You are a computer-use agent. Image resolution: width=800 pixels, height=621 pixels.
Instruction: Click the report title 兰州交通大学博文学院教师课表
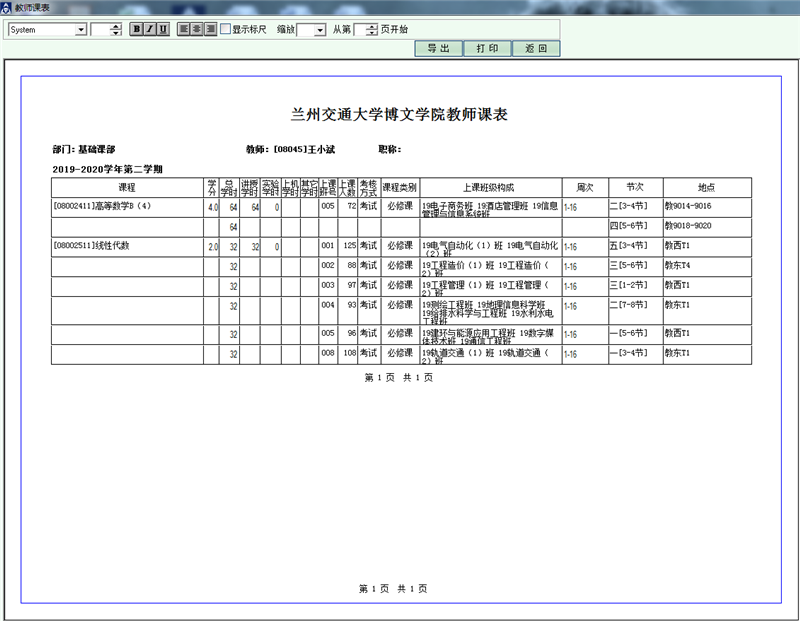click(x=399, y=114)
